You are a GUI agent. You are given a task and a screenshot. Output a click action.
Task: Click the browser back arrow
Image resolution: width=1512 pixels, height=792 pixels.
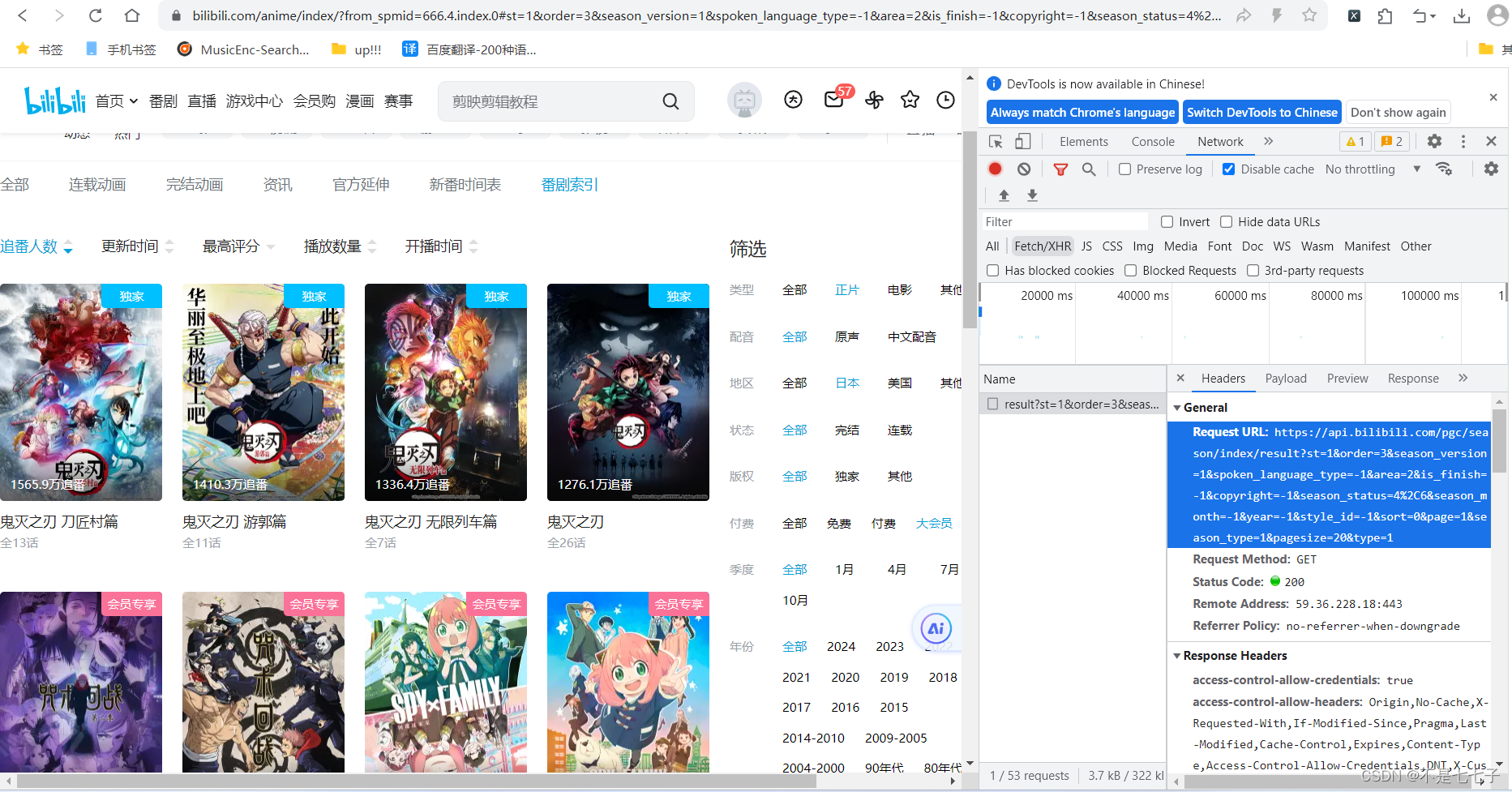coord(23,15)
